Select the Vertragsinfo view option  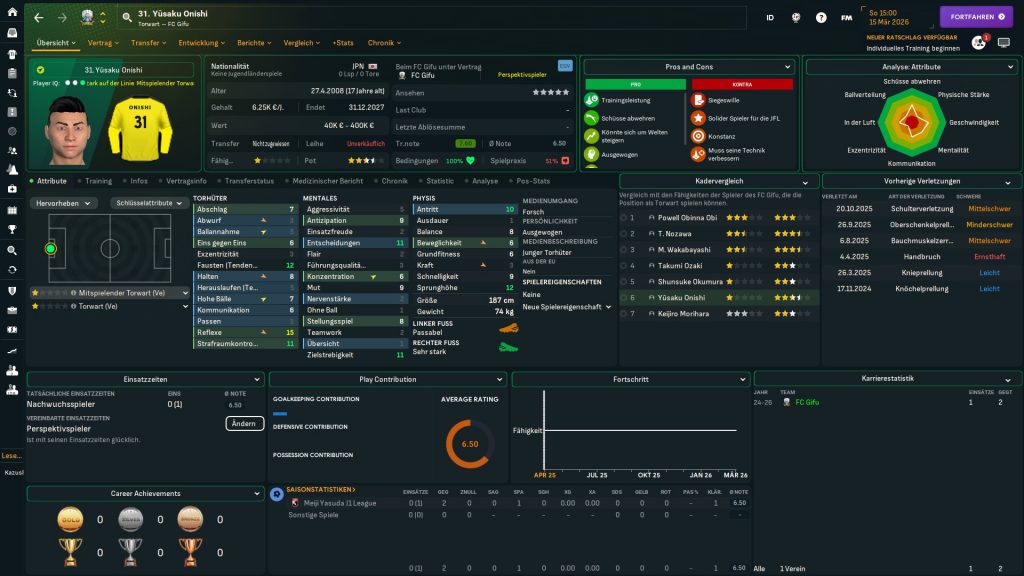184,181
